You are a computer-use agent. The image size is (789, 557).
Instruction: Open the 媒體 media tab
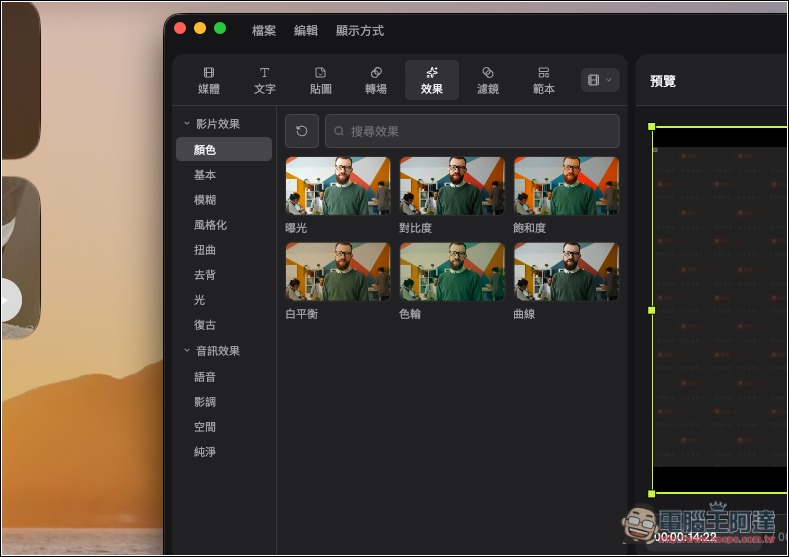(x=209, y=81)
